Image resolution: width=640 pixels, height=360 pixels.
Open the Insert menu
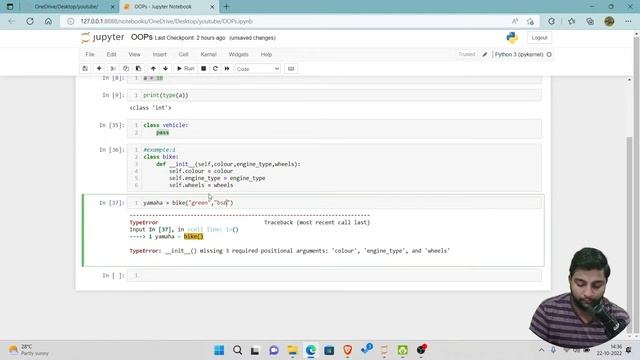click(160, 54)
